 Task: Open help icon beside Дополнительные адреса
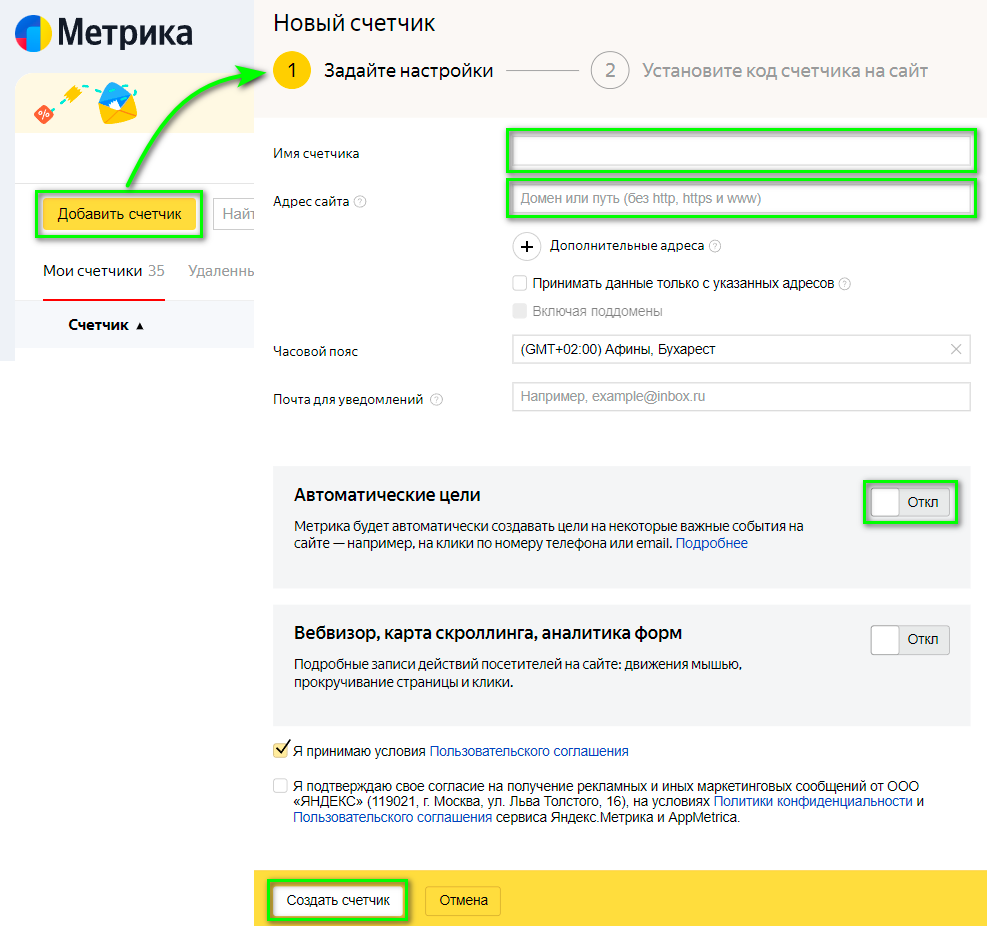[x=715, y=246]
